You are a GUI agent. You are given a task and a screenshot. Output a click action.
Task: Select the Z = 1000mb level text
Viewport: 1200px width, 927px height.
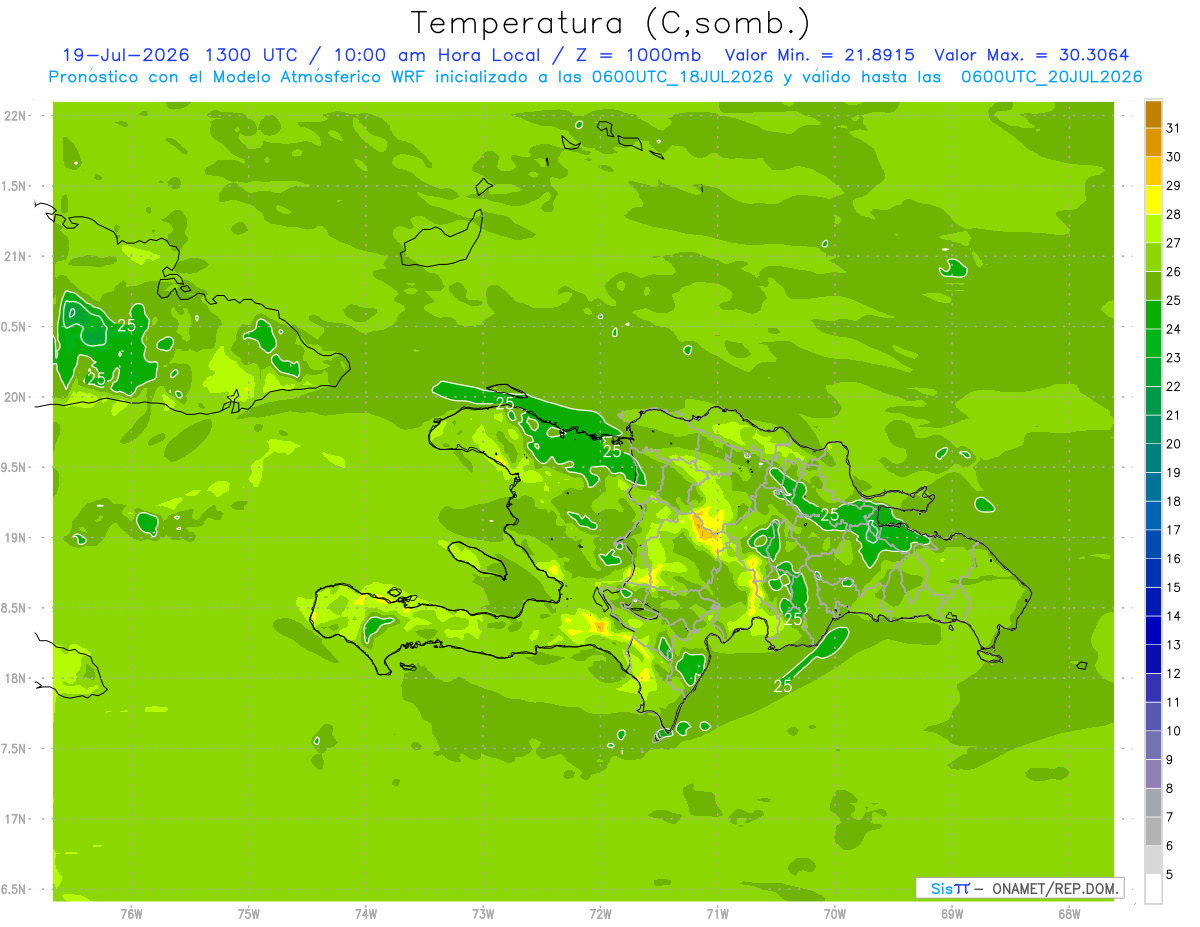point(637,55)
